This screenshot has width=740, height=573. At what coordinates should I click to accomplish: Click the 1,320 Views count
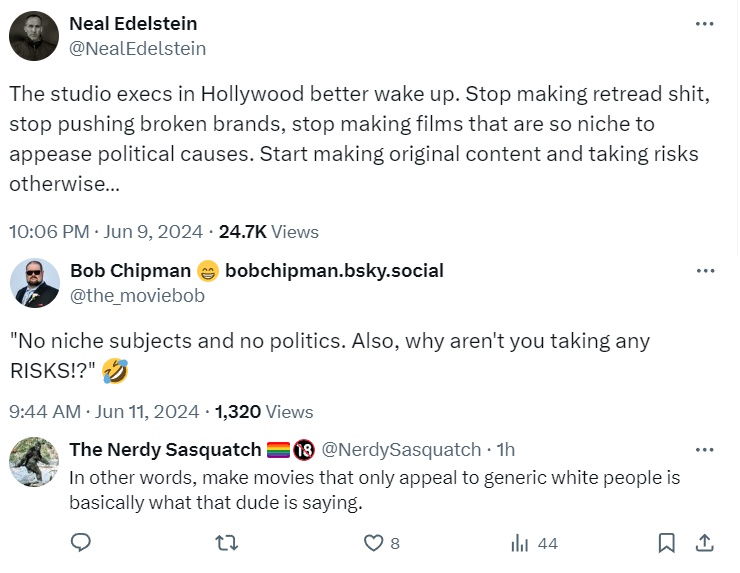point(264,411)
